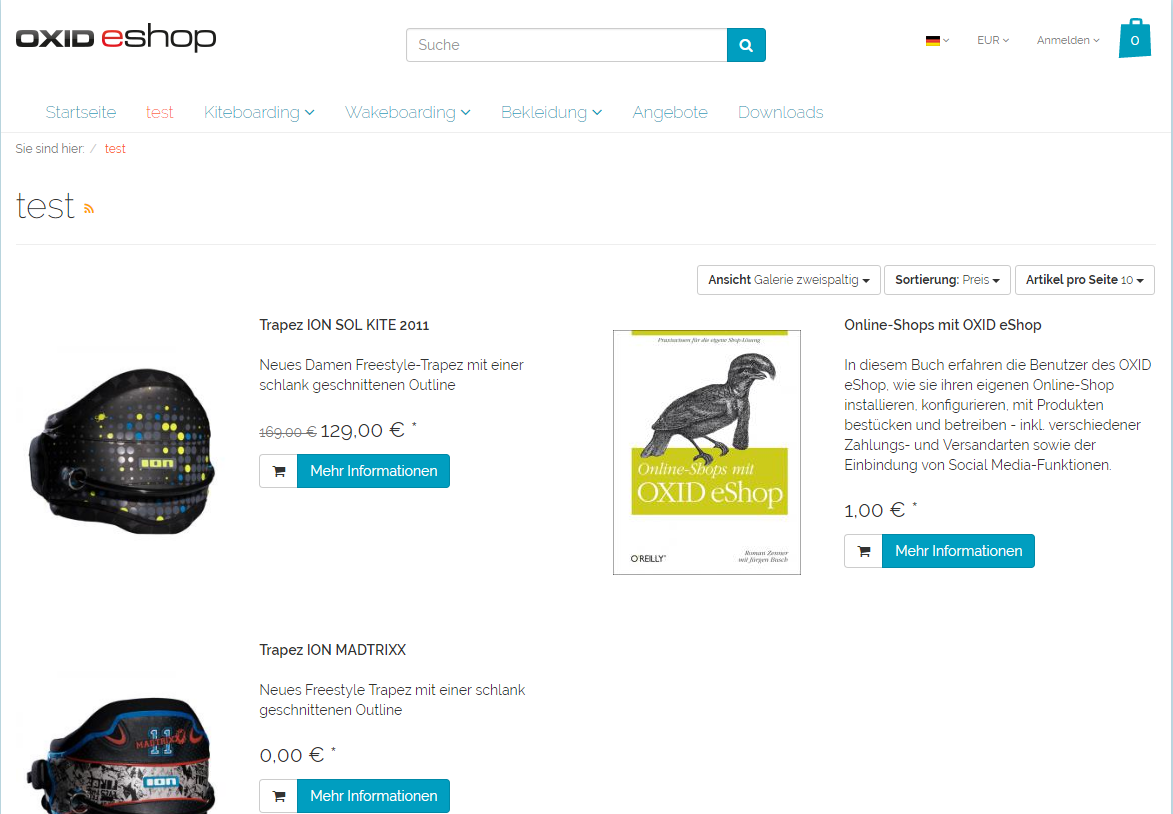Click the RSS feed icon beside test heading
This screenshot has height=814, width=1173.
pos(89,208)
